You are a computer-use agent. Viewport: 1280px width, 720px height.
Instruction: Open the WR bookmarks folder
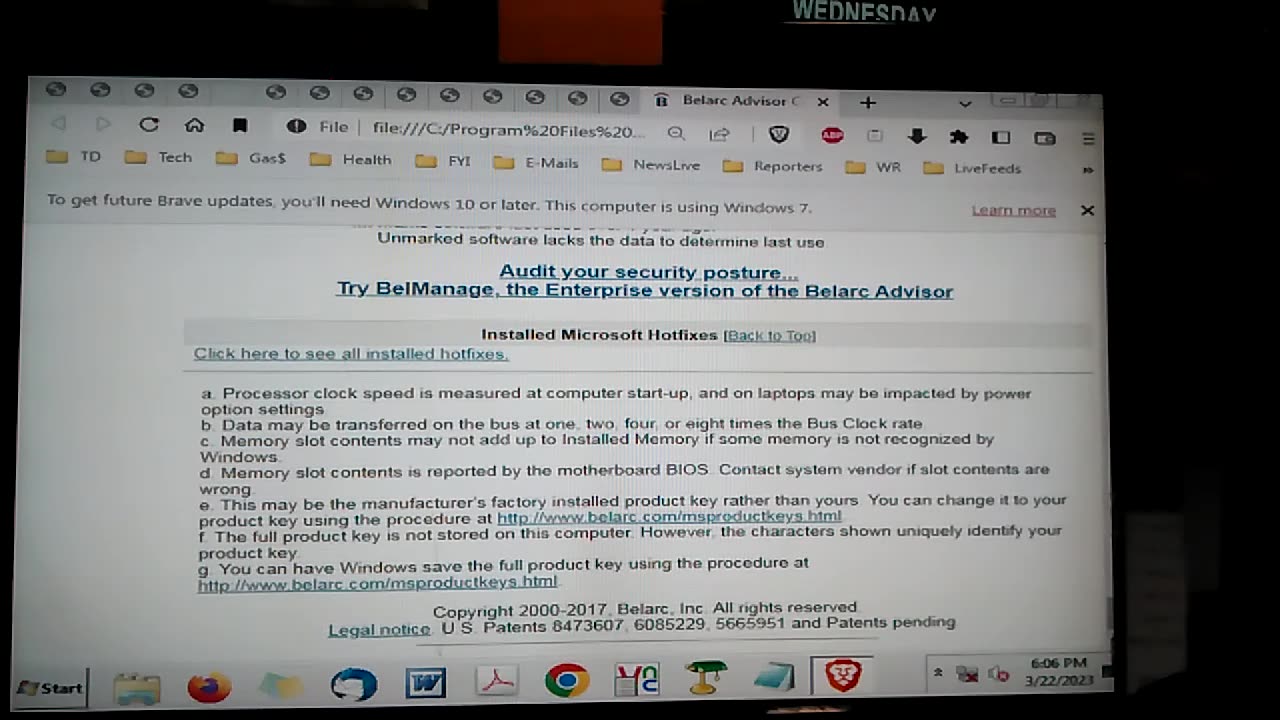pos(873,167)
